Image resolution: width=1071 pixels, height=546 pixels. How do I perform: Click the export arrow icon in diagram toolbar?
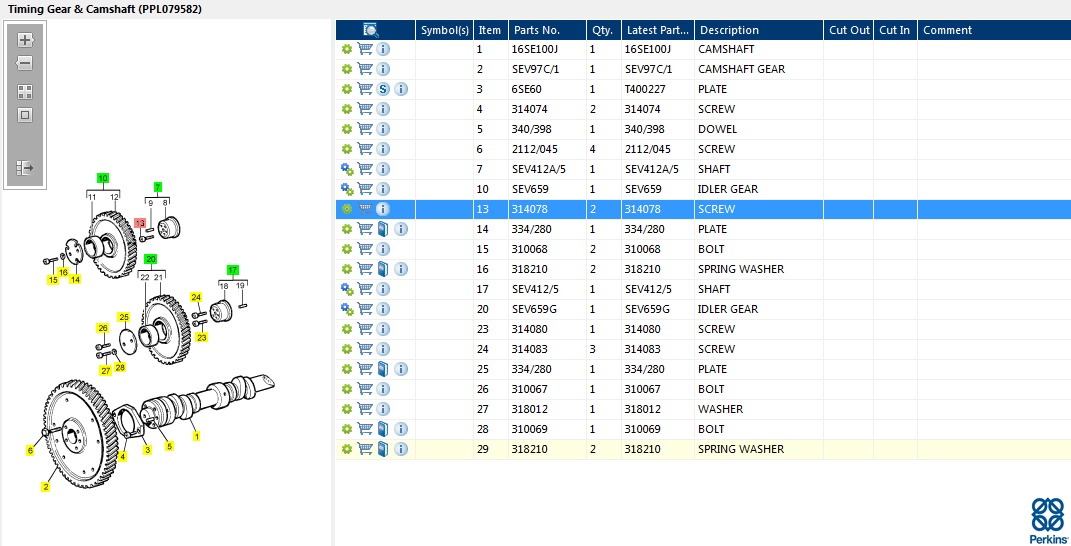pyautogui.click(x=25, y=167)
